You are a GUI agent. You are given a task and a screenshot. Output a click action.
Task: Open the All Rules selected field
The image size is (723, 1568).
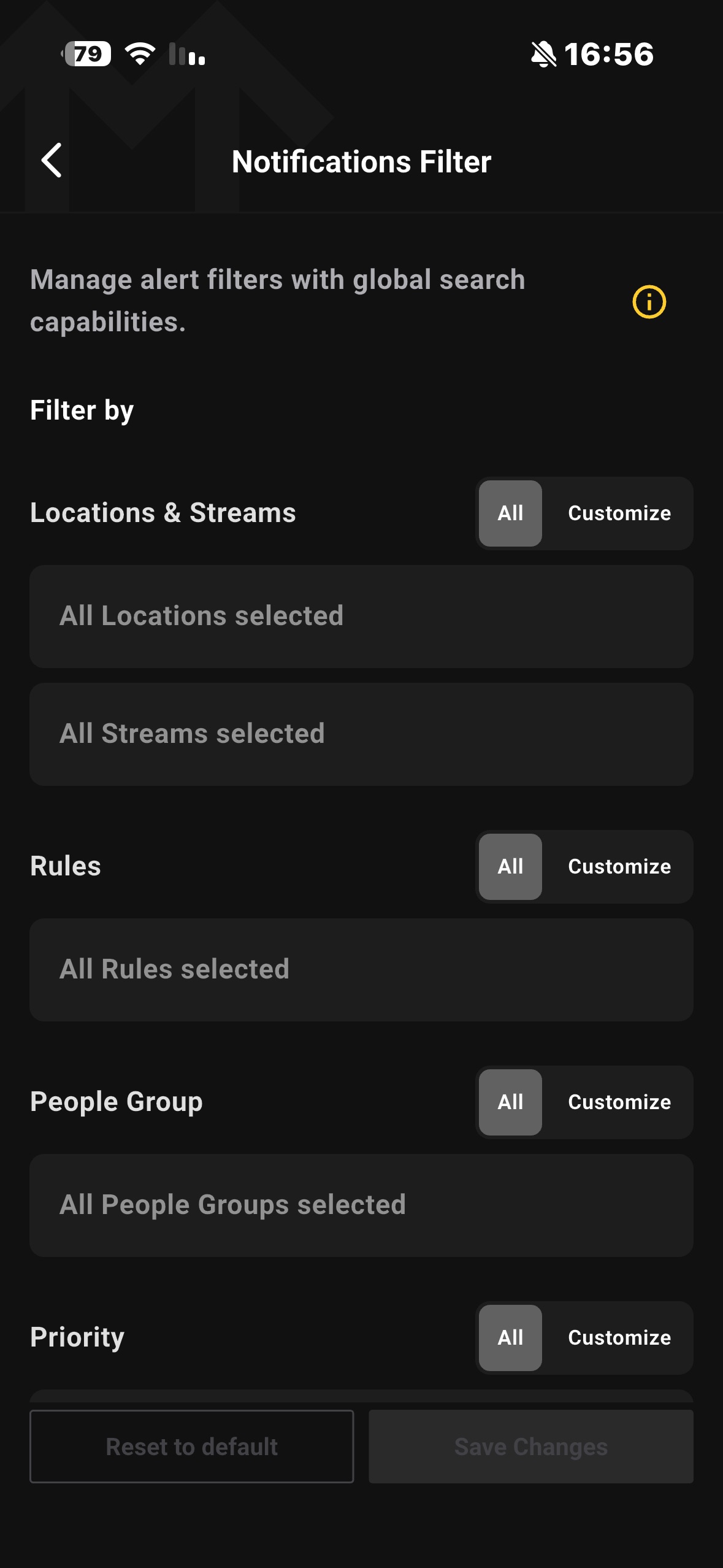coord(362,970)
